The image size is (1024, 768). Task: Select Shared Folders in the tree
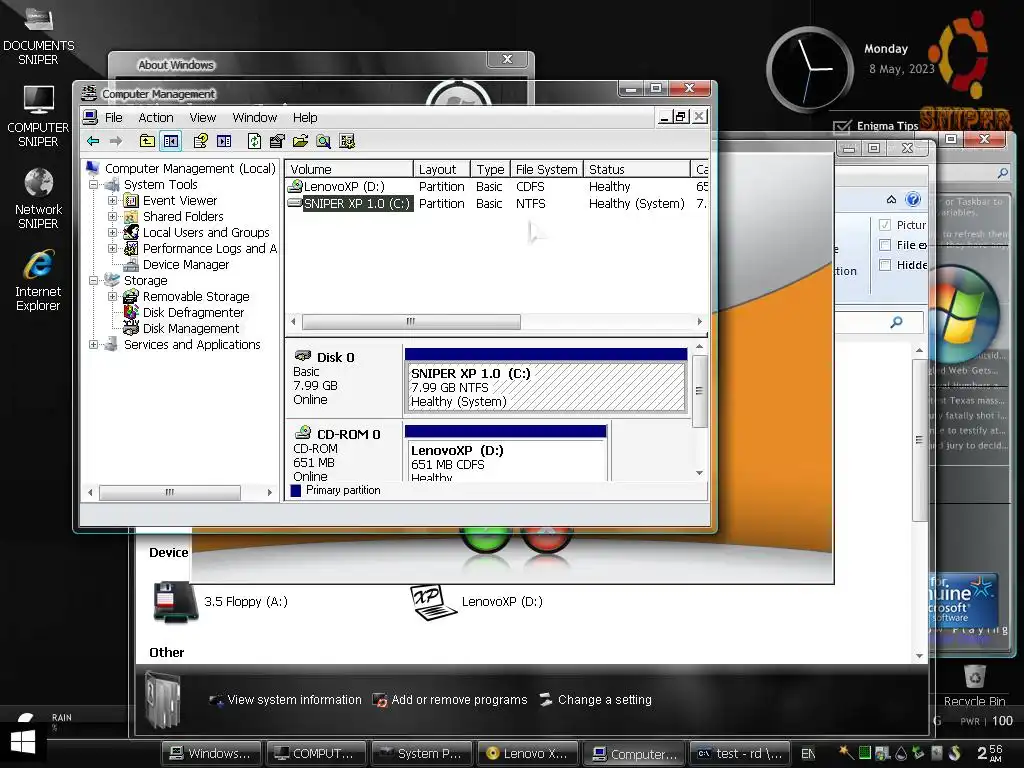(183, 216)
